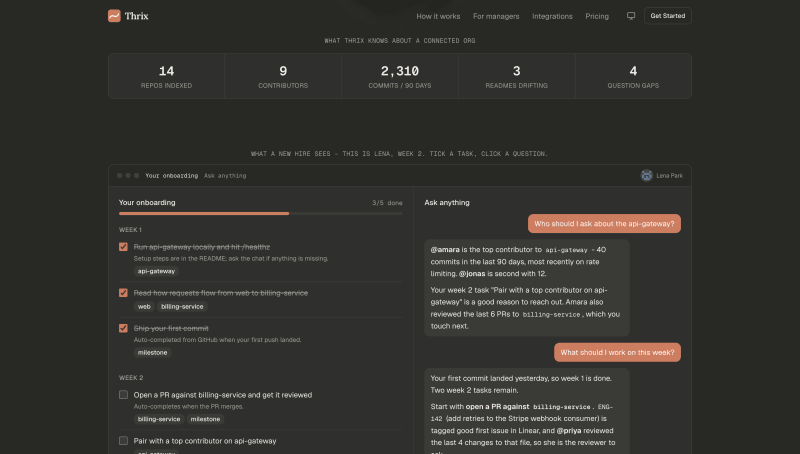Click Ask anything panel heading

pos(447,203)
